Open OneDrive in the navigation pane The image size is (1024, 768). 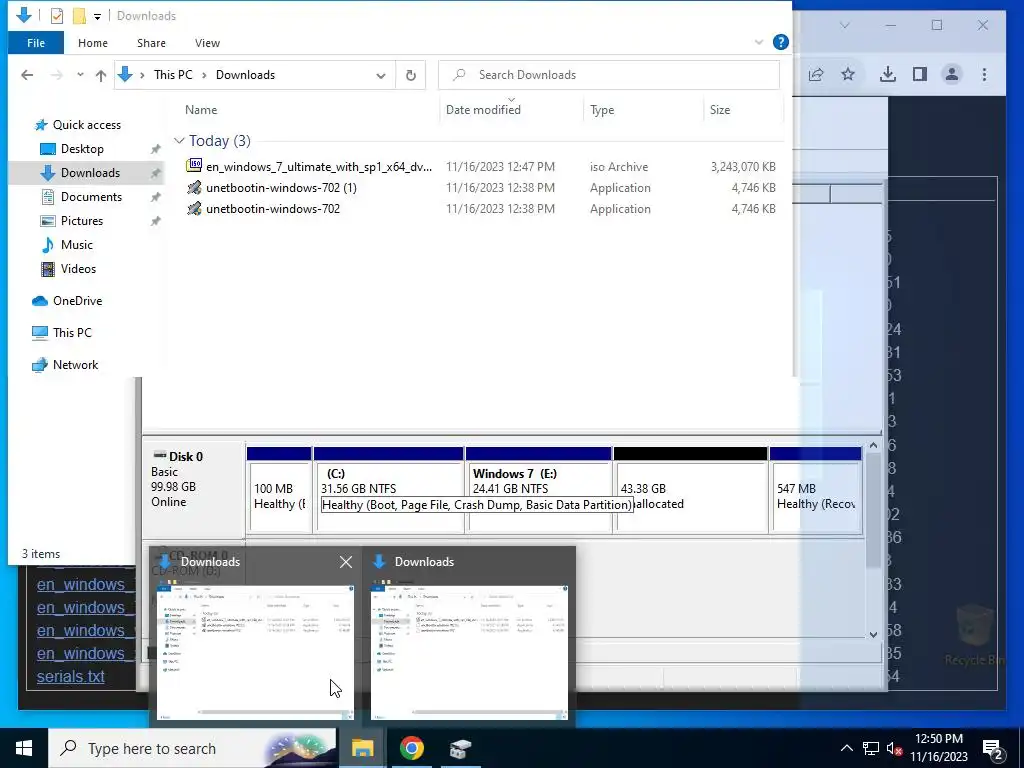(x=77, y=301)
